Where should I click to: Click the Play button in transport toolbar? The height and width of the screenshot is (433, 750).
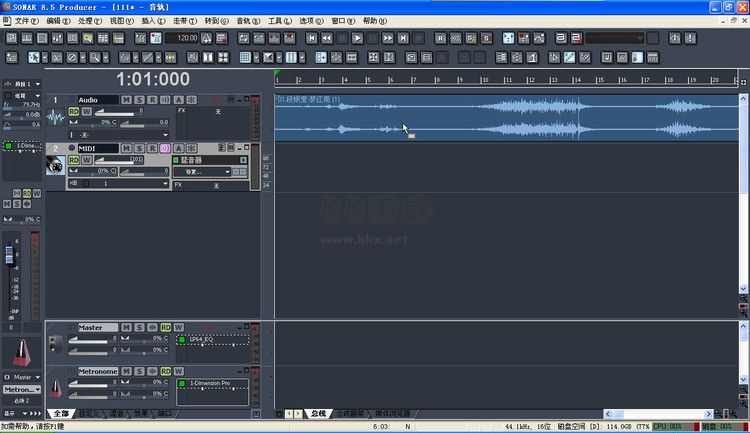pyautogui.click(x=358, y=38)
